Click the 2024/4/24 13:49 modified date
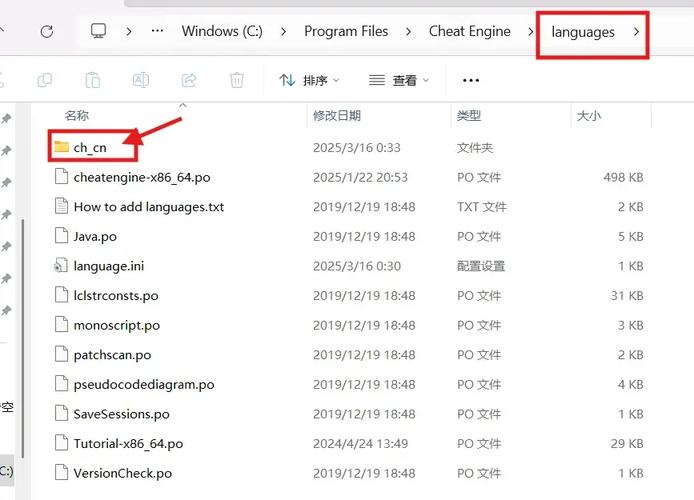Image resolution: width=694 pixels, height=500 pixels. (x=360, y=444)
